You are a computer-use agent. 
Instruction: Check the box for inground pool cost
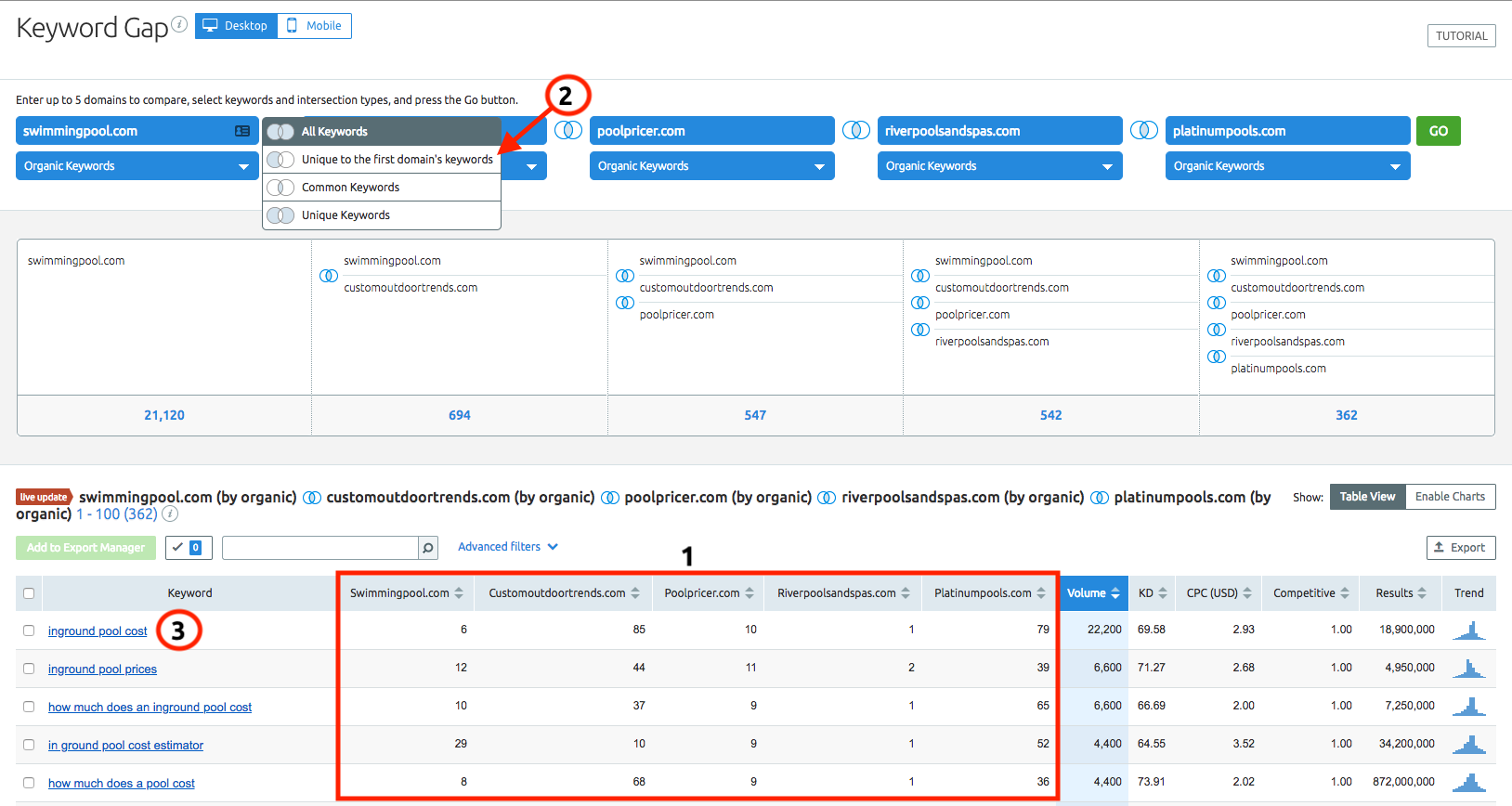coord(29,630)
